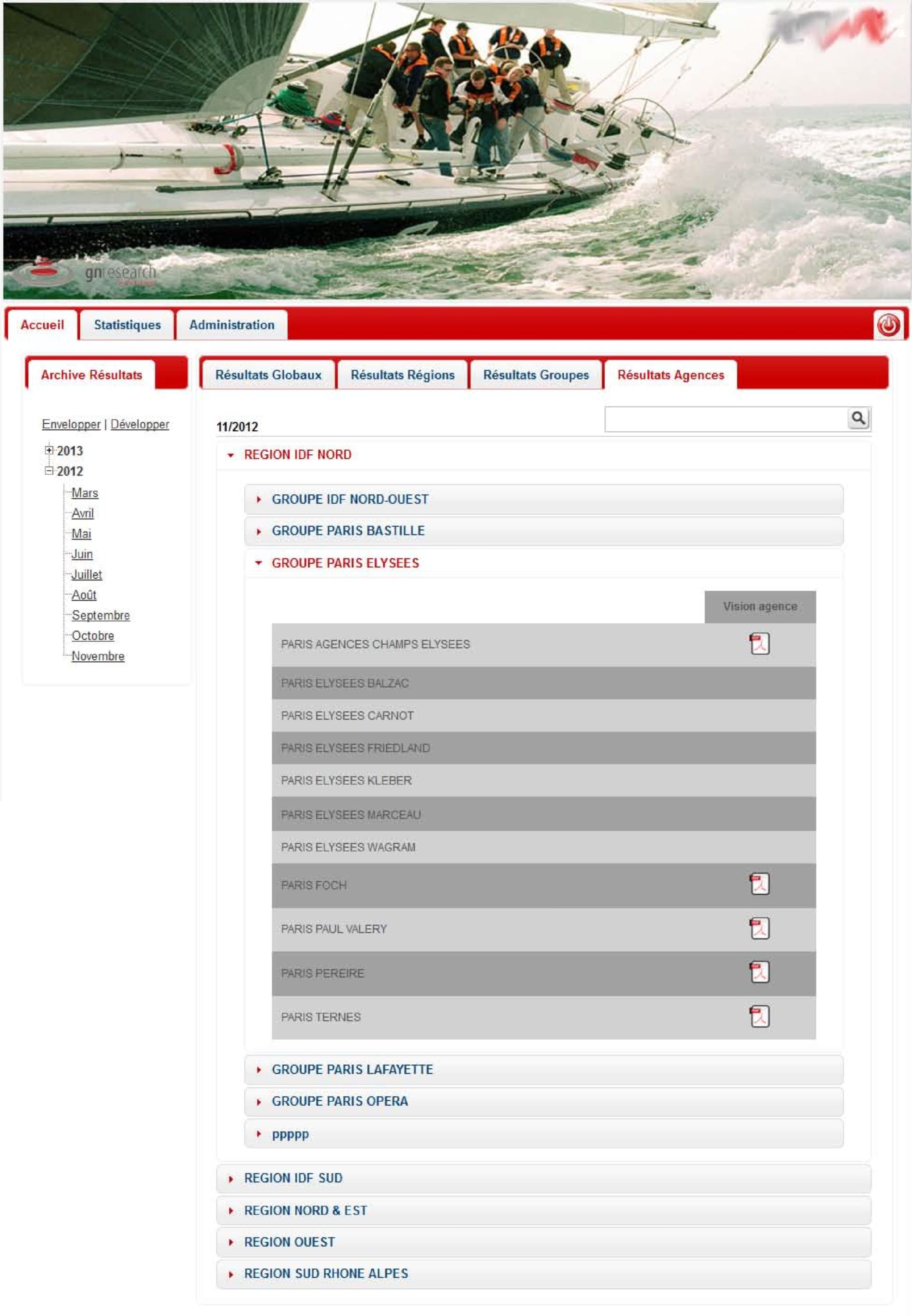The image size is (912, 1316).
Task: Open PDF for PARIS AGENCES CHAMPS ELYSEES
Action: tap(759, 644)
